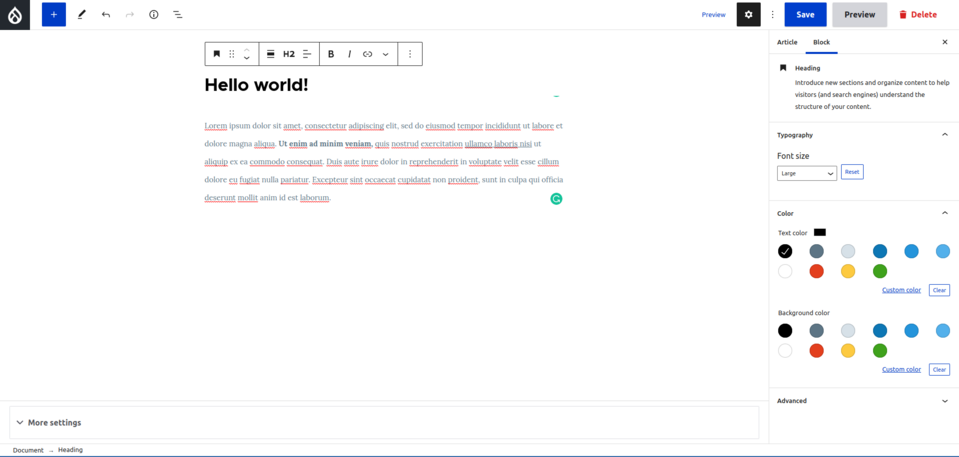Toggle bold formatting
Screen dimensions: 959x457
(331, 54)
